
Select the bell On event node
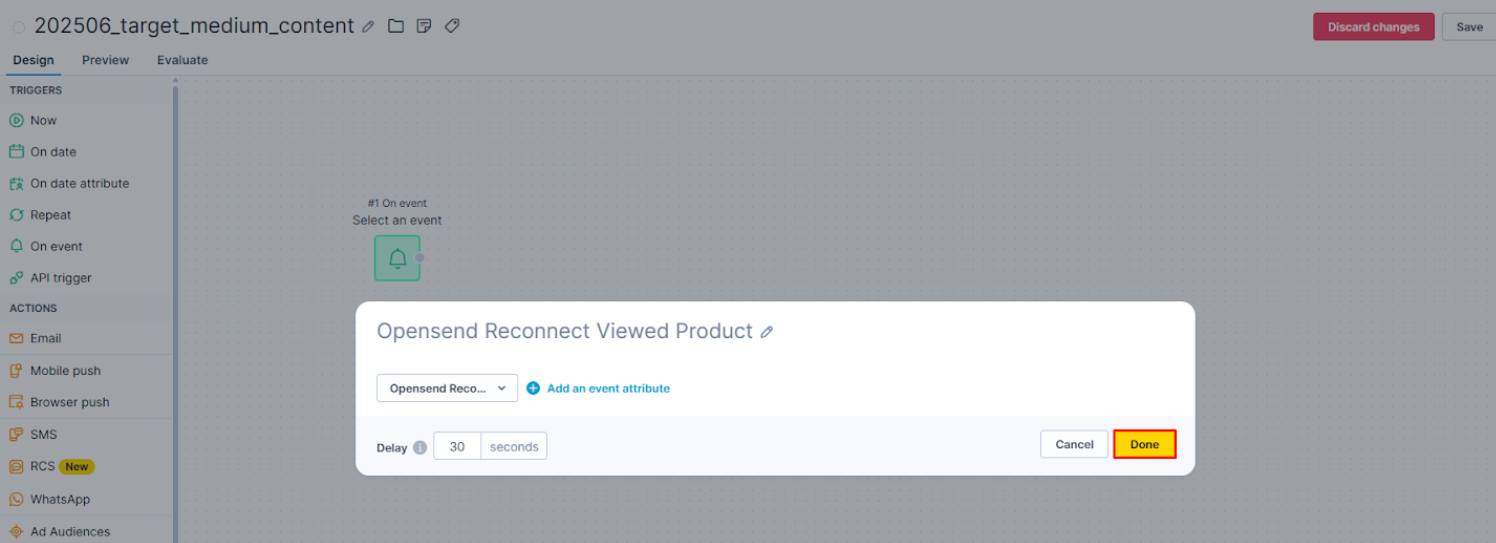pyautogui.click(x=397, y=258)
